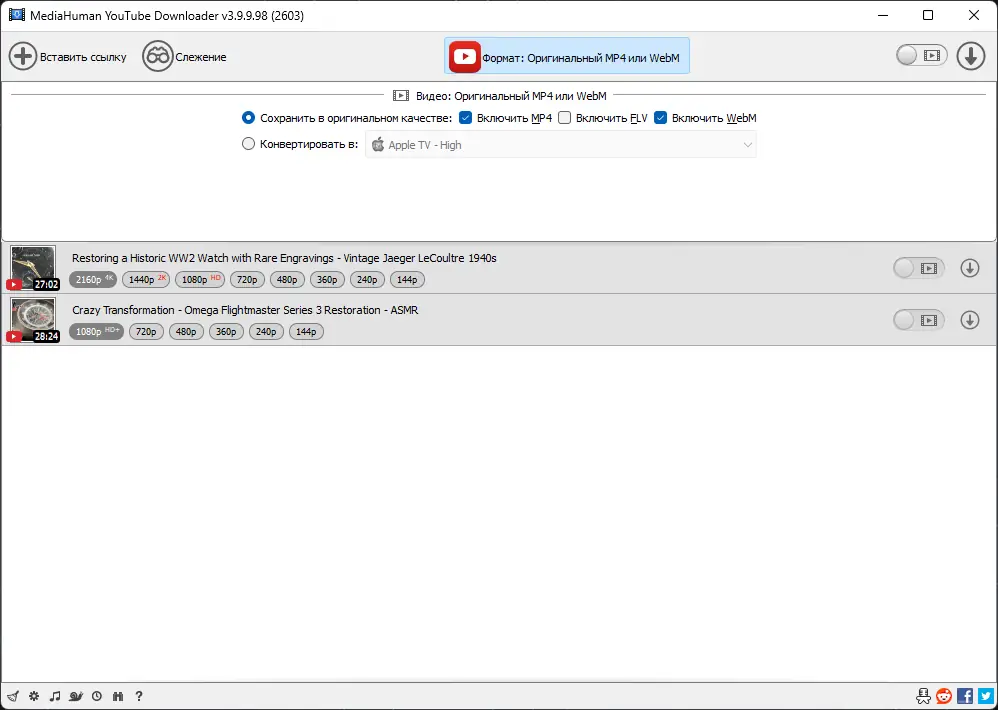Uncheck the Включить MP4 checkbox

[465, 118]
